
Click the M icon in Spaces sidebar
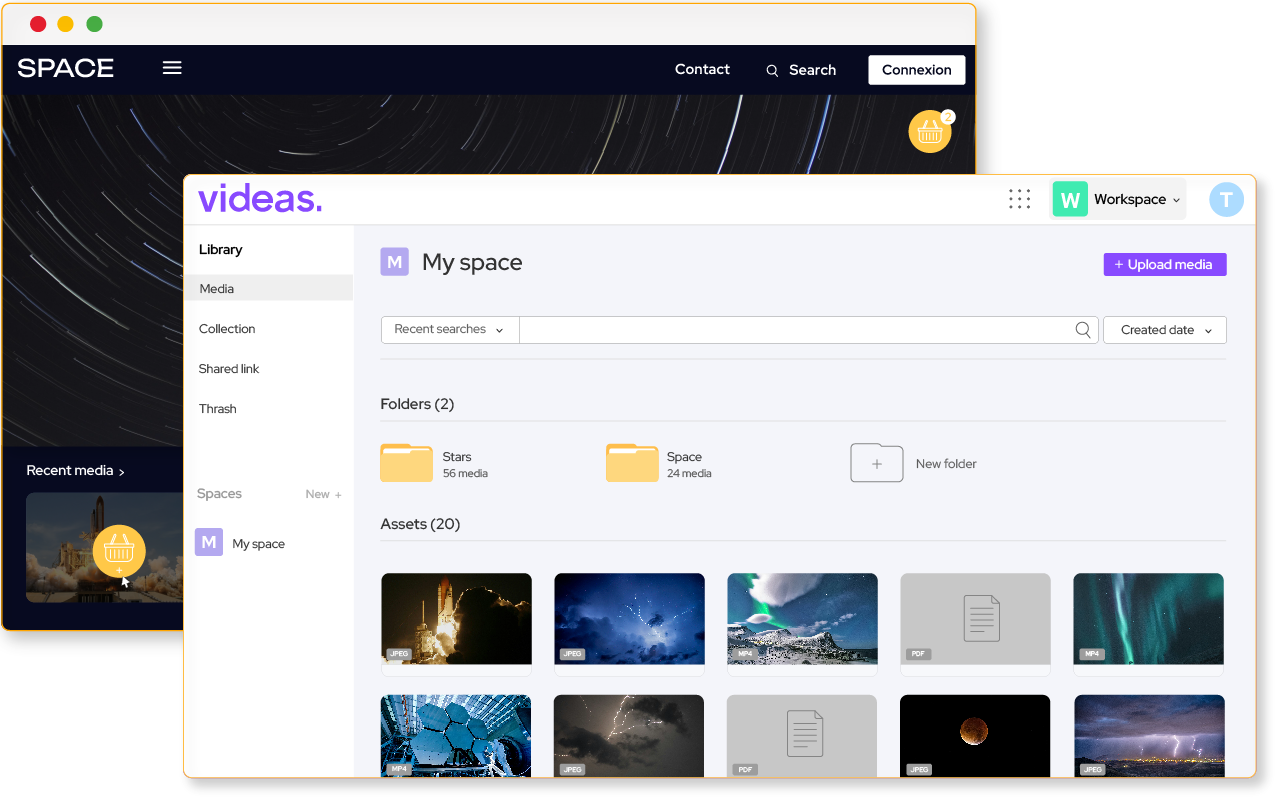coord(209,542)
